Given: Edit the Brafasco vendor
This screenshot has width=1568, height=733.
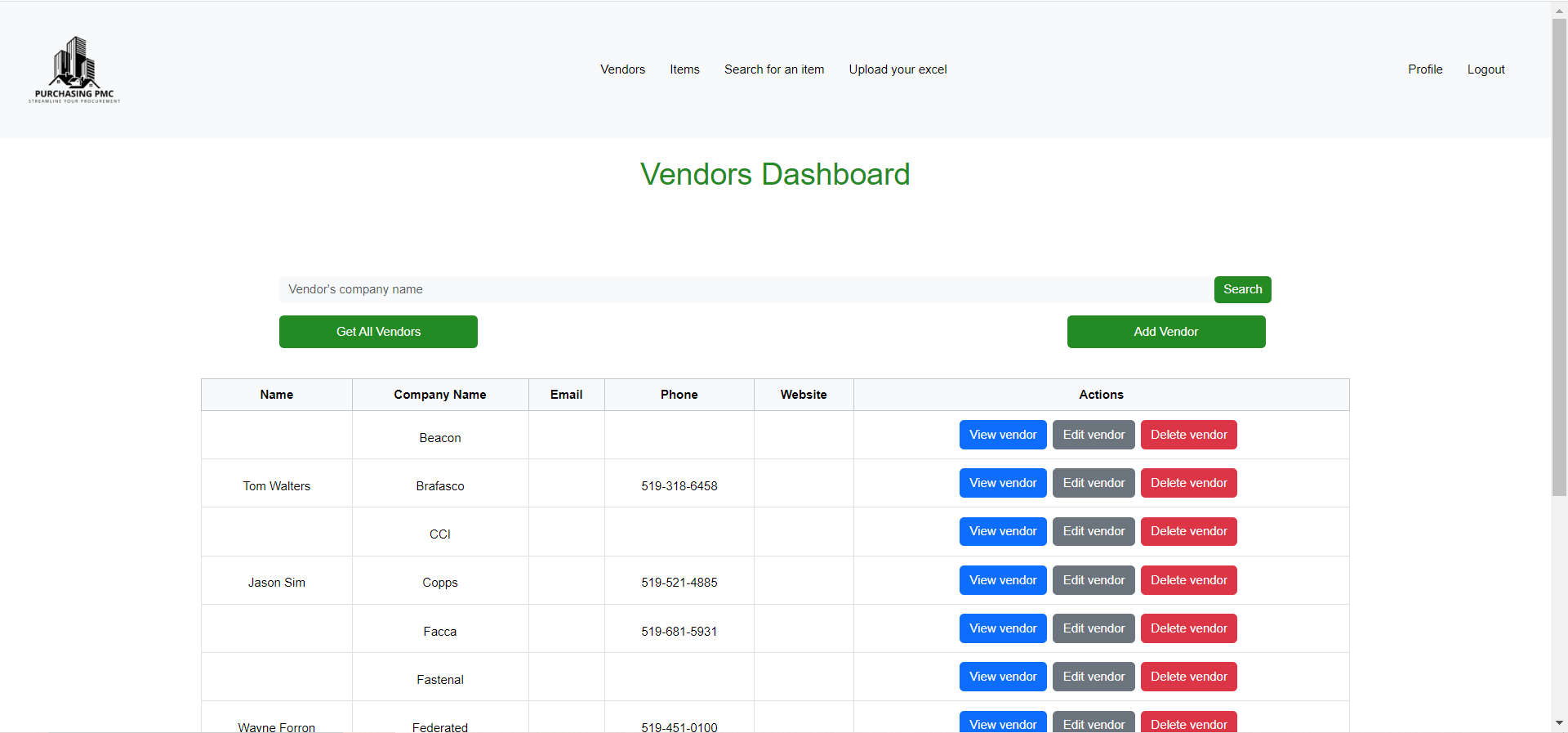Looking at the screenshot, I should [1093, 483].
